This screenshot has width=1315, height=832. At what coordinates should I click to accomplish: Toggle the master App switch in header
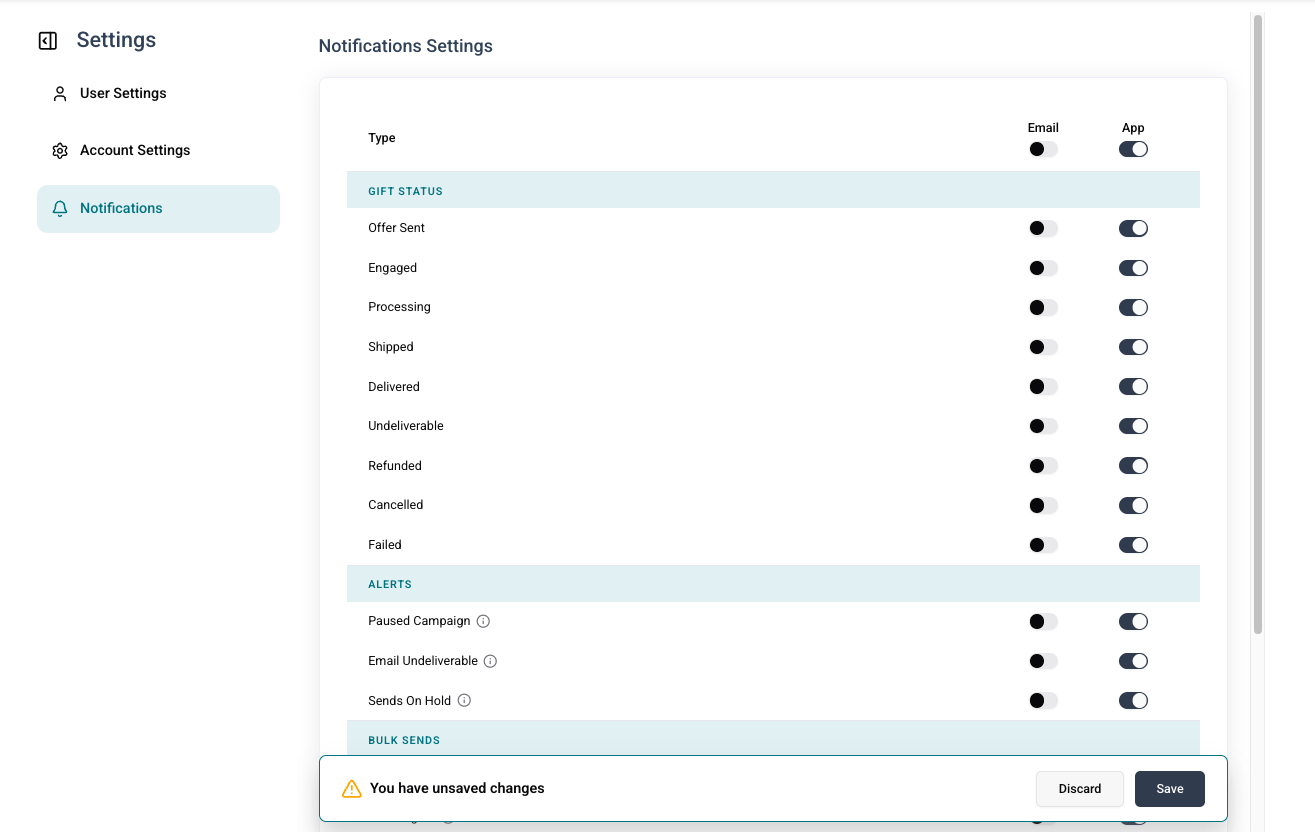click(1133, 149)
